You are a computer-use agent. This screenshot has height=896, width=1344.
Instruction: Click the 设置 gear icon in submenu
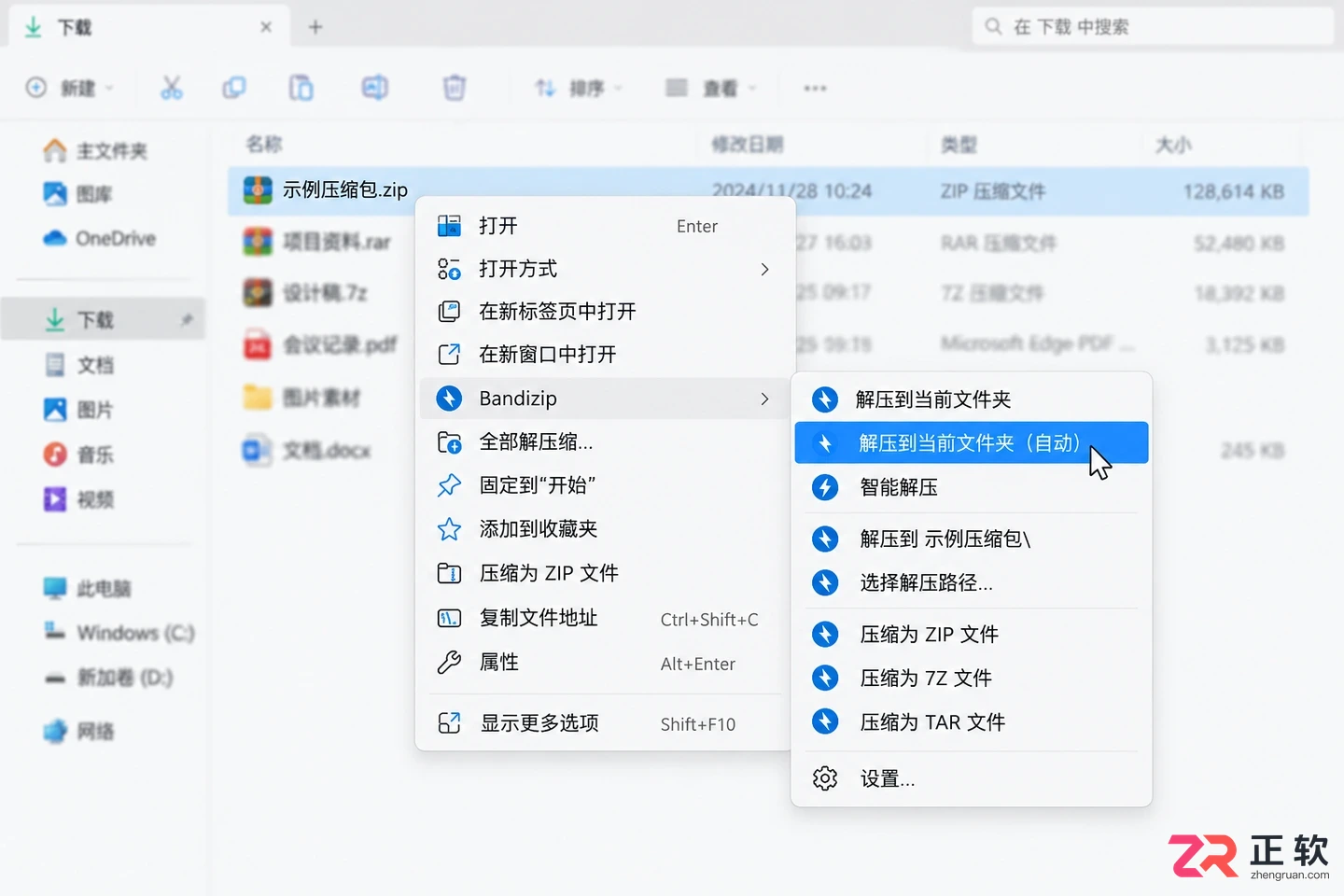click(x=825, y=778)
